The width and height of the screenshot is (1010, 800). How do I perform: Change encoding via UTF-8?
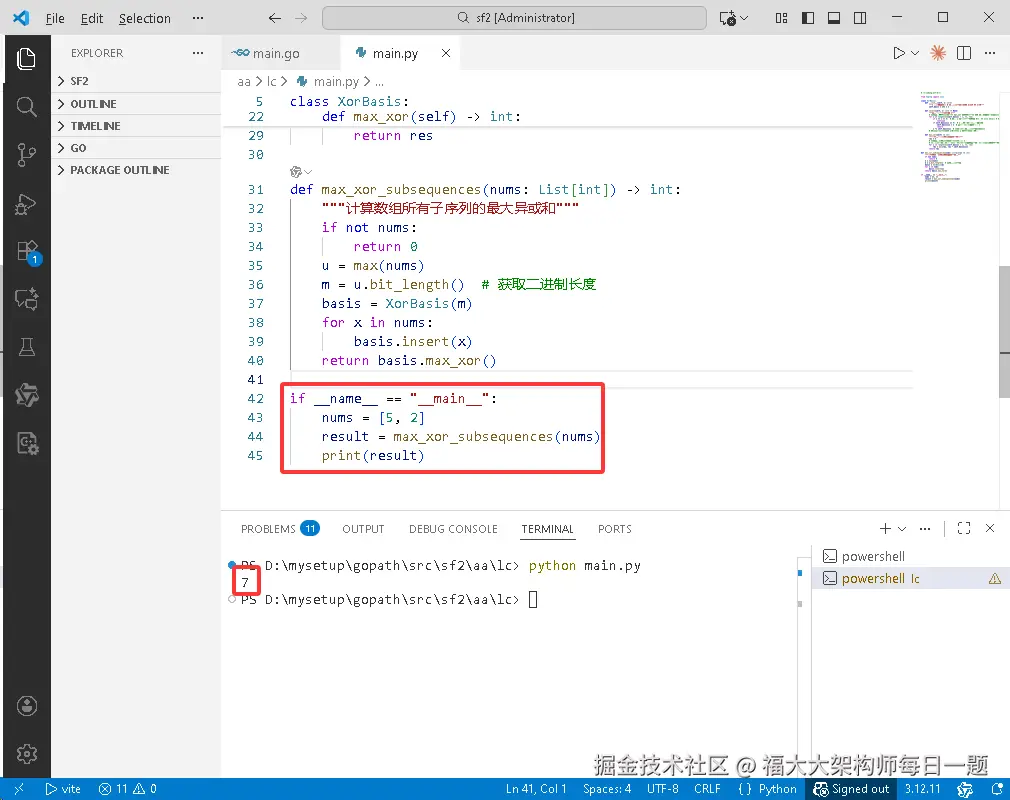[662, 789]
